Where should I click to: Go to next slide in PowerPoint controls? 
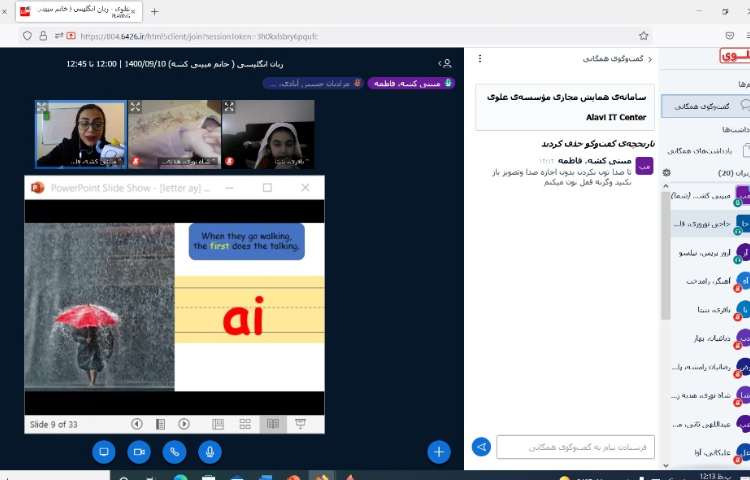pos(184,424)
